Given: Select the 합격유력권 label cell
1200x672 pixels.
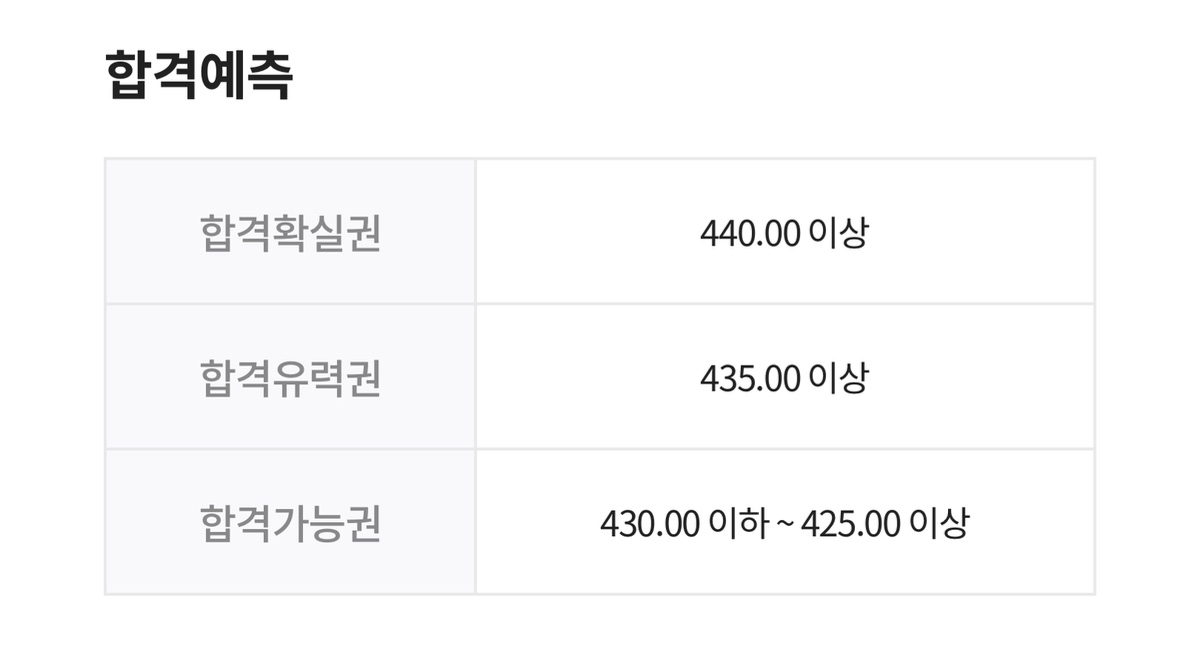Looking at the screenshot, I should coord(290,378).
